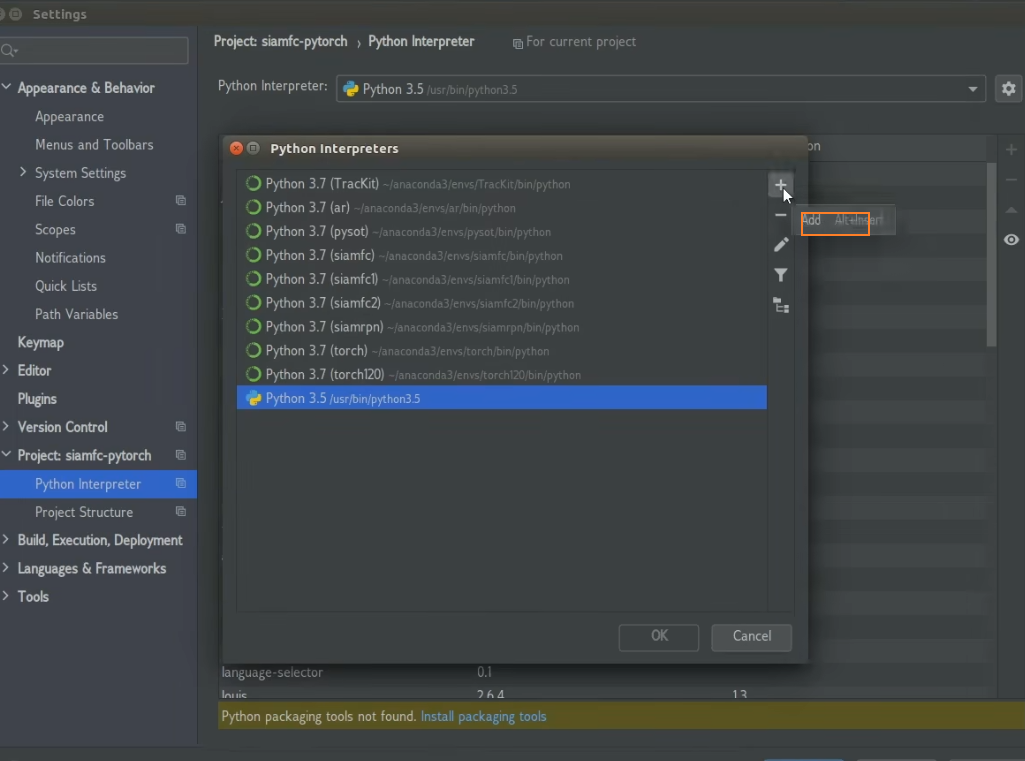Click the Python logo icon of Python 3.5 row

pyautogui.click(x=253, y=398)
